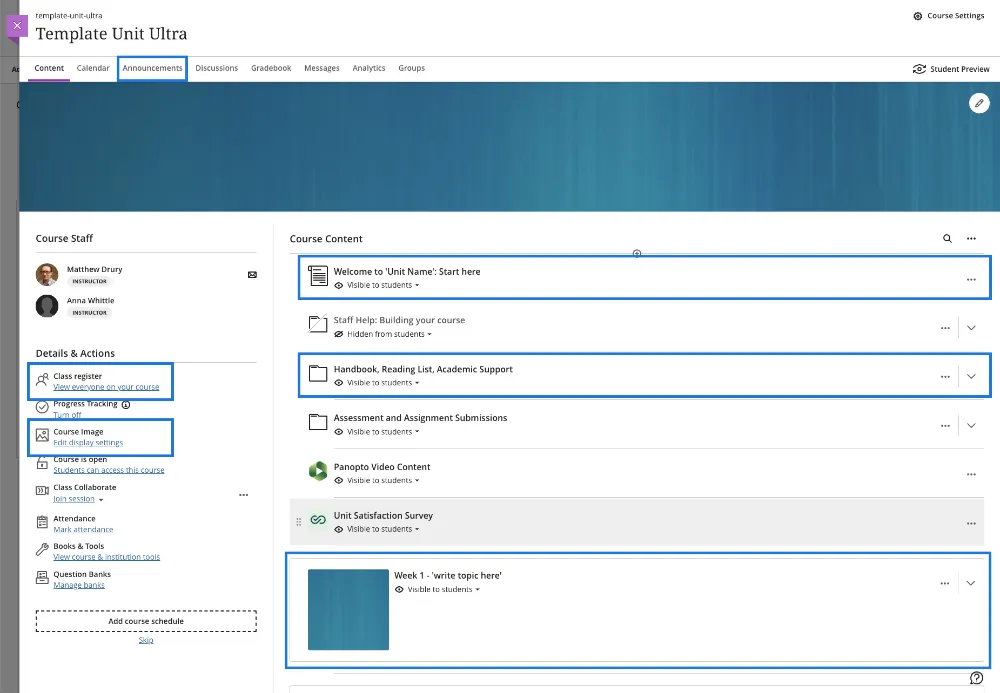The height and width of the screenshot is (693, 1000).
Task: Click Week 1 module thumbnail image
Action: [x=348, y=609]
